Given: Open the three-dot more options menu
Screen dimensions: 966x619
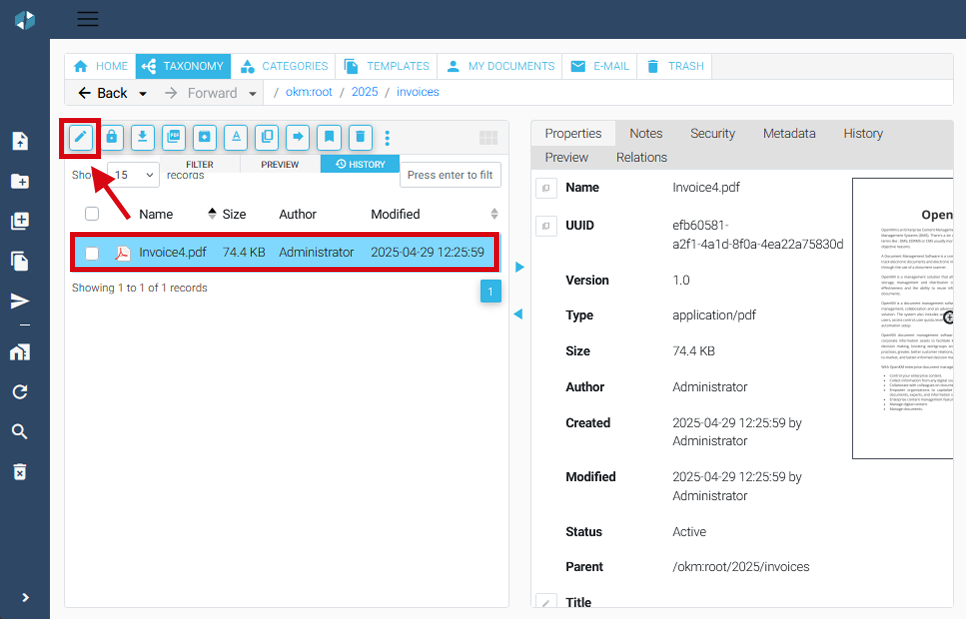Looking at the screenshot, I should 388,138.
